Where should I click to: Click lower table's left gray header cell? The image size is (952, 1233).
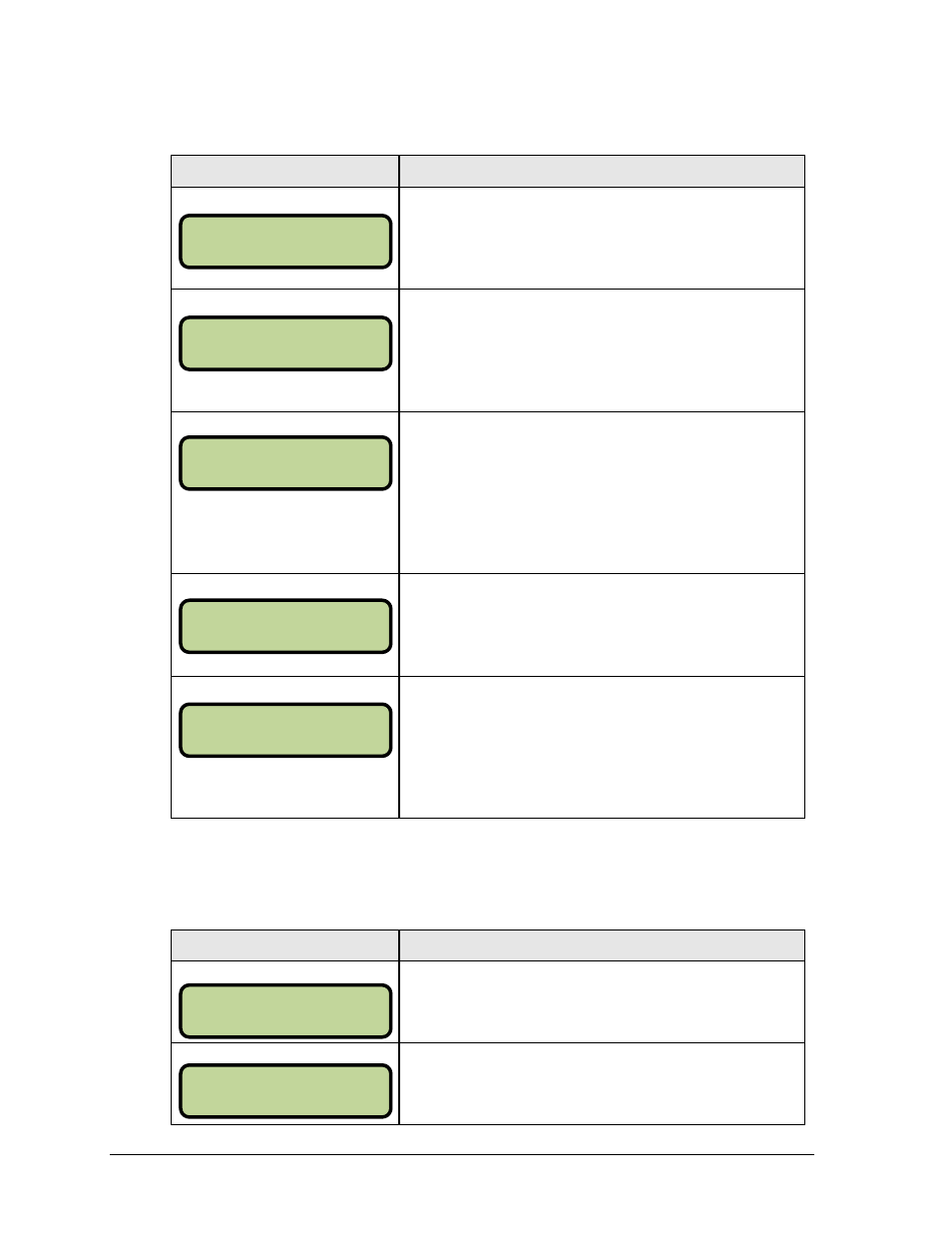[x=285, y=945]
